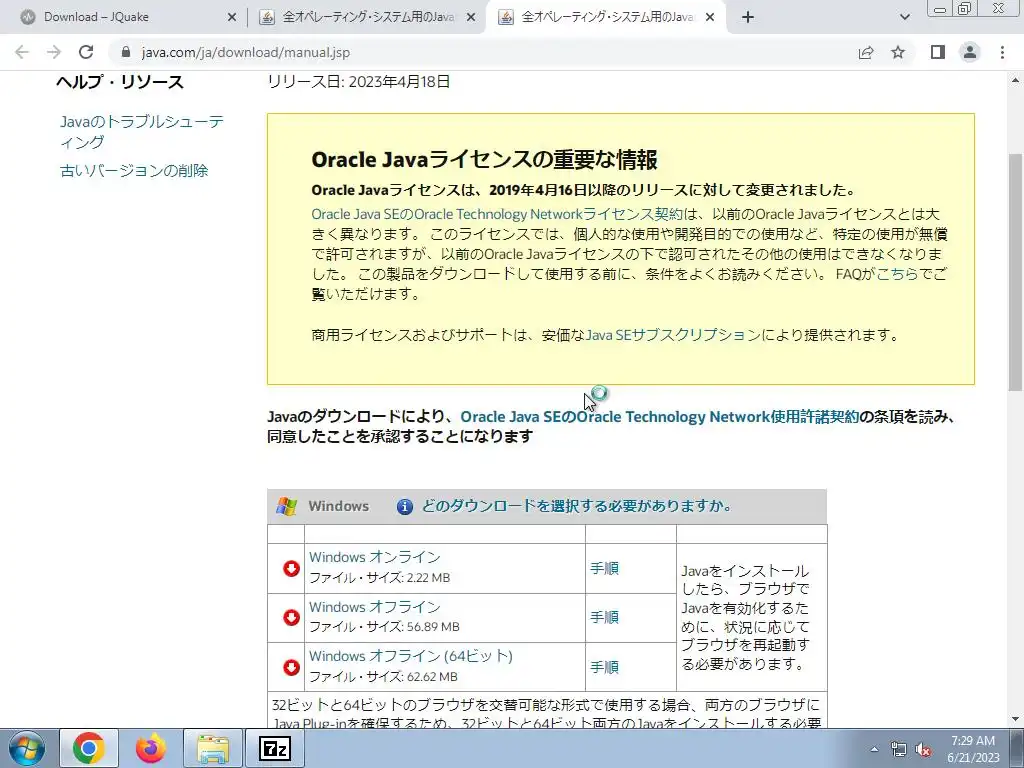The height and width of the screenshot is (768, 1024).
Task: Open 古いバージョンの削除 link
Action: (134, 170)
